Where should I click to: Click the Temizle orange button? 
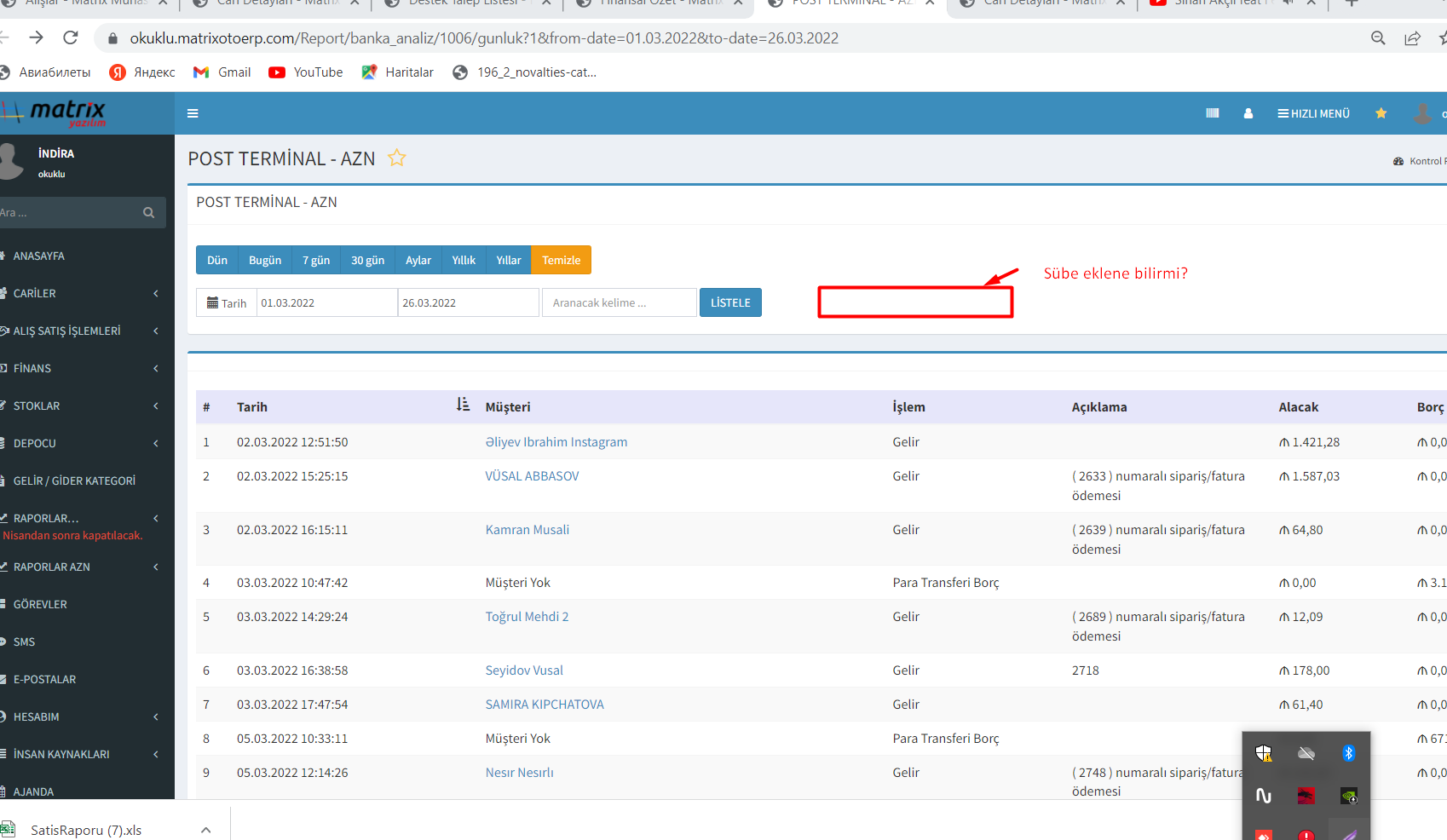pos(561,261)
